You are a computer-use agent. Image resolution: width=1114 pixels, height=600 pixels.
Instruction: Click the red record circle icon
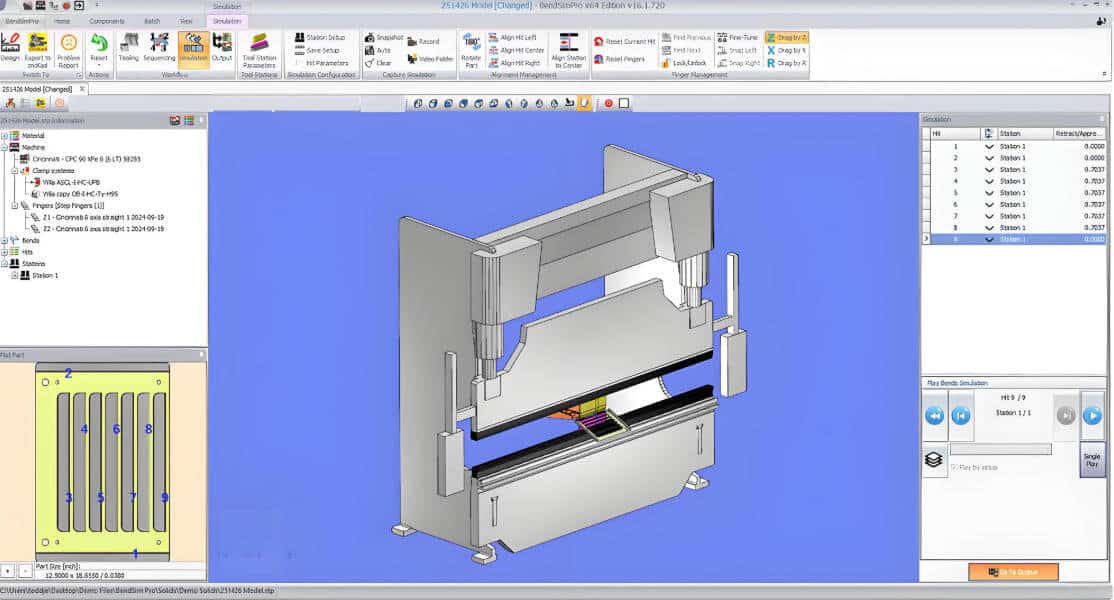(x=608, y=104)
